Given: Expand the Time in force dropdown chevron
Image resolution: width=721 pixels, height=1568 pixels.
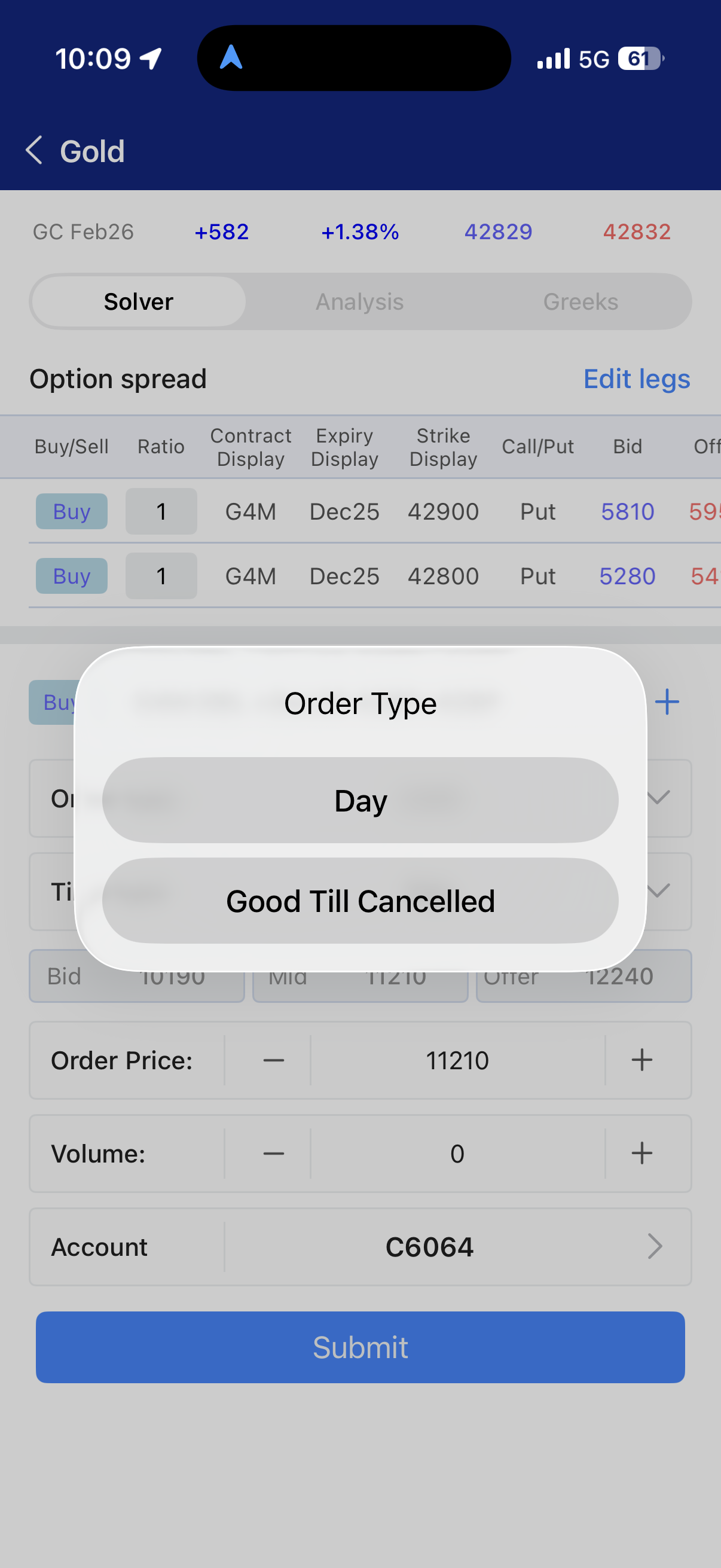Looking at the screenshot, I should click(x=659, y=891).
